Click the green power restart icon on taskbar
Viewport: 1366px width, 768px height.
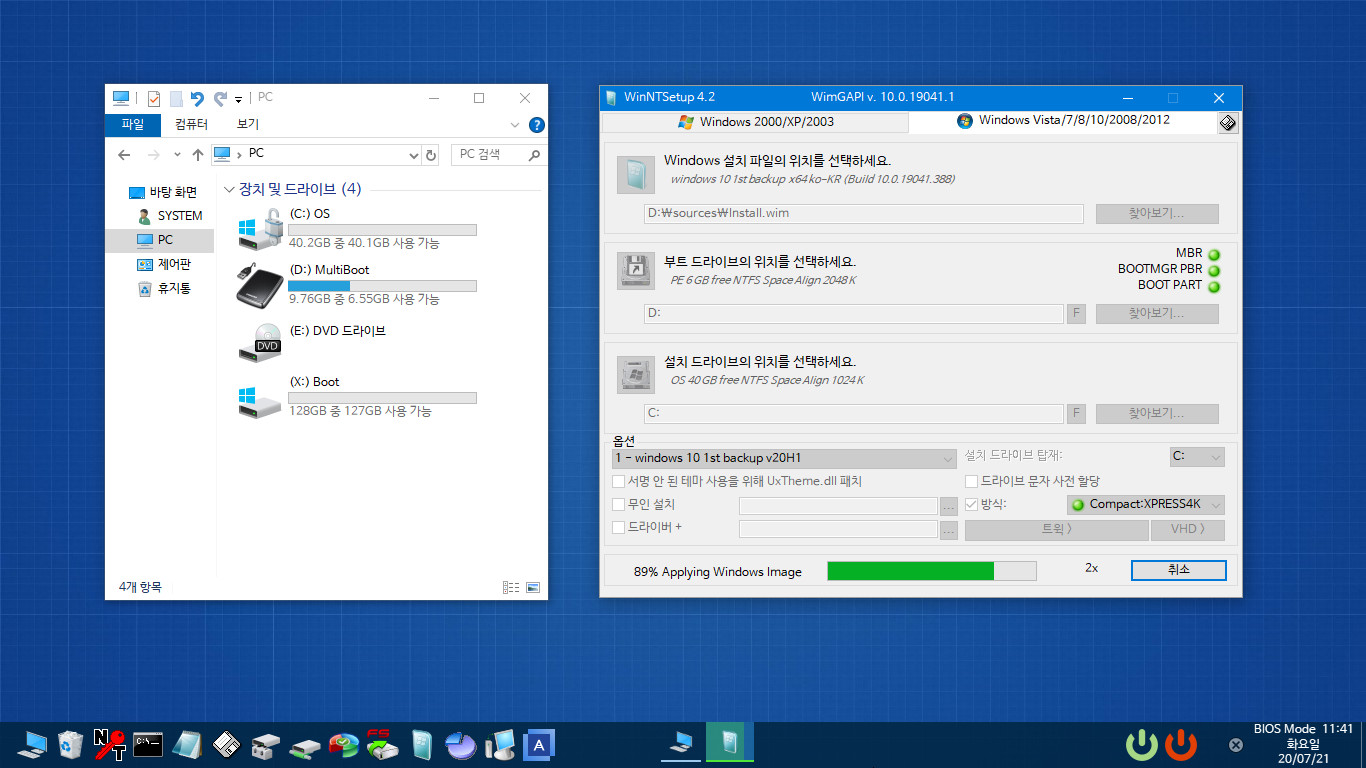(1142, 744)
